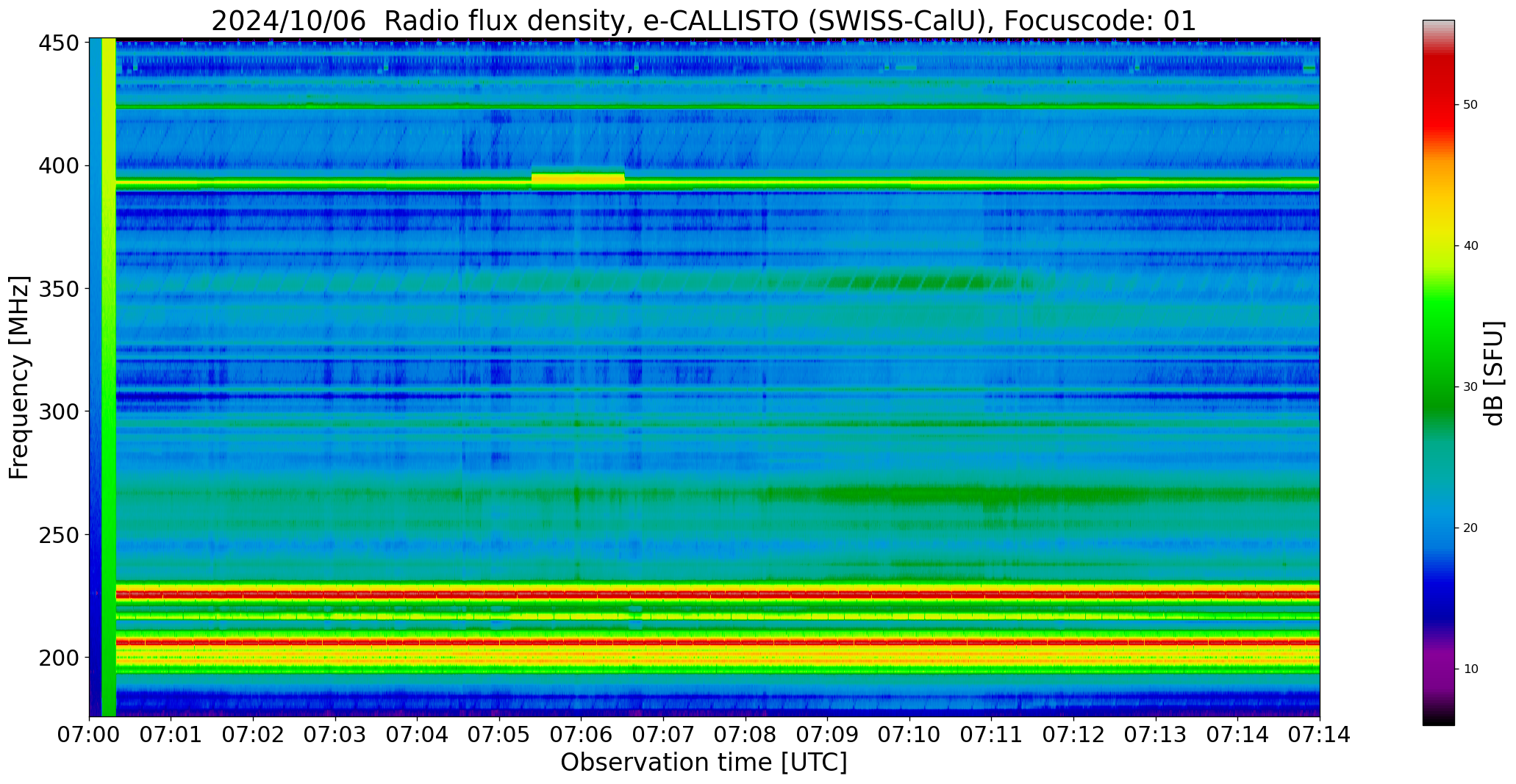
Task: Click the 07:04 time tick label
Action: point(418,735)
